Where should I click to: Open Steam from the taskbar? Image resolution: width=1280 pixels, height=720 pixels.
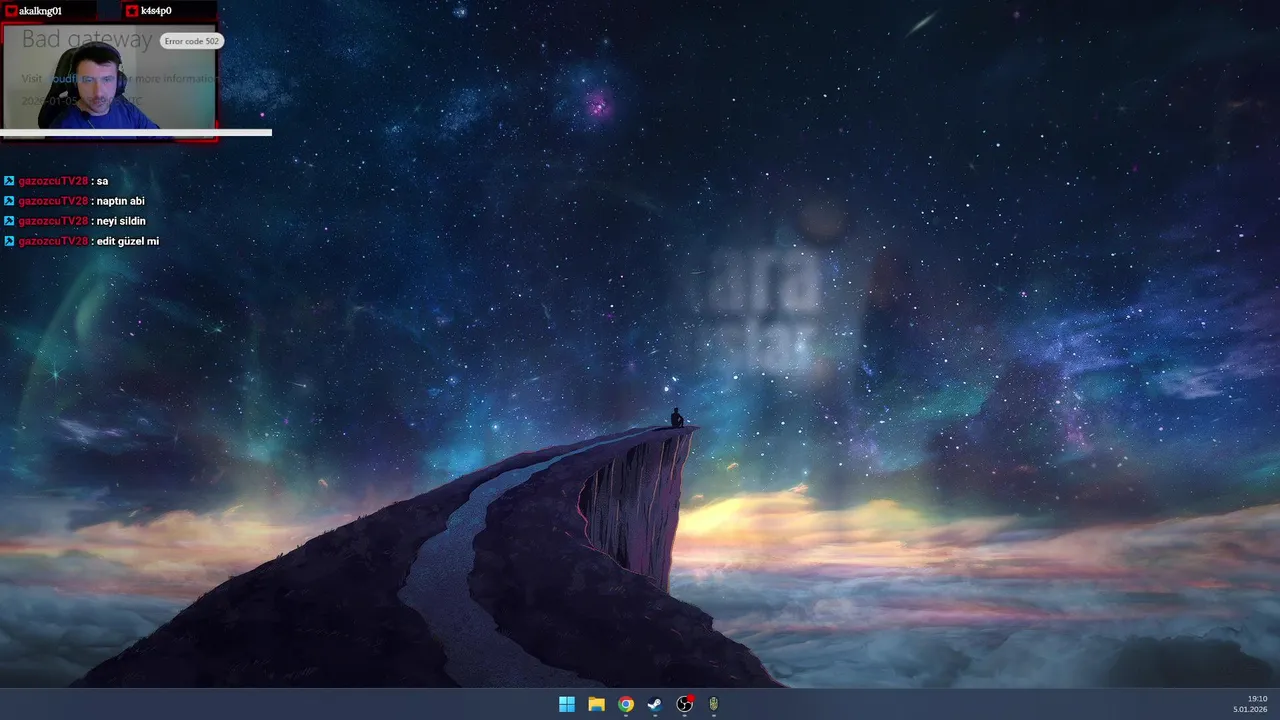(655, 704)
